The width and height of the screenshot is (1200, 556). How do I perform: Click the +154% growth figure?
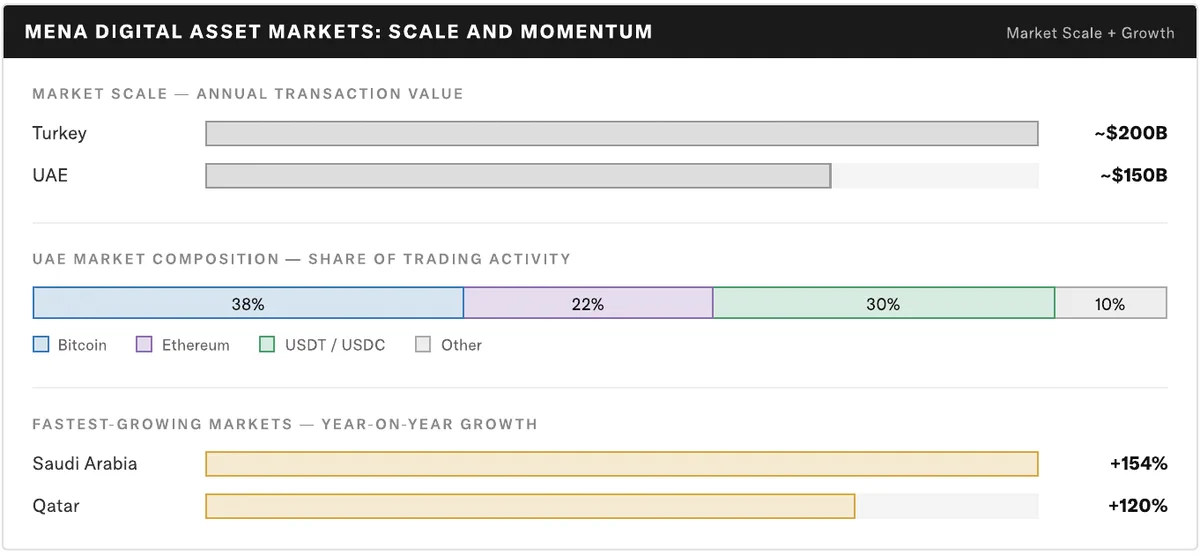pyautogui.click(x=1138, y=464)
